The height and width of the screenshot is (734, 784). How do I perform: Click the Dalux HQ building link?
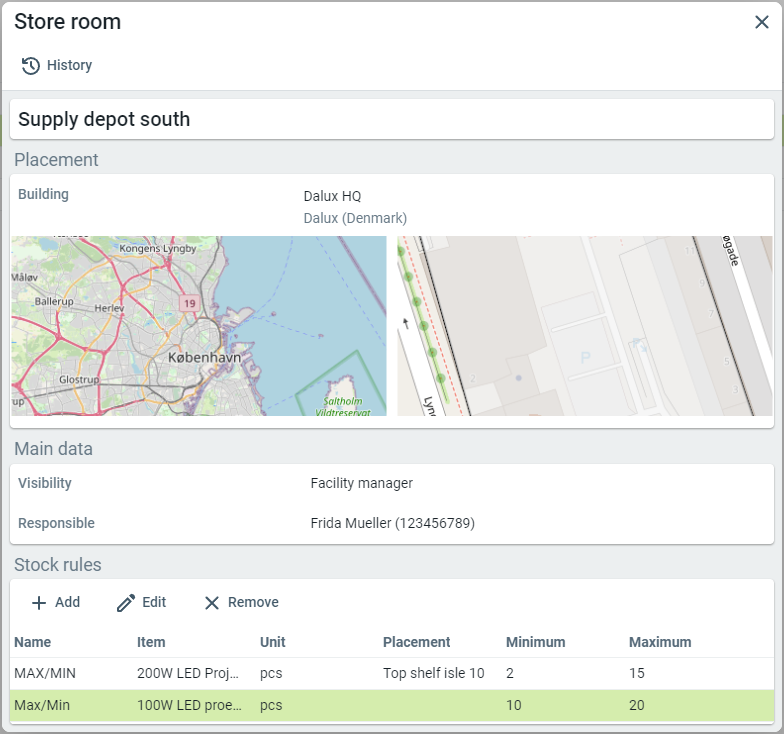332,196
